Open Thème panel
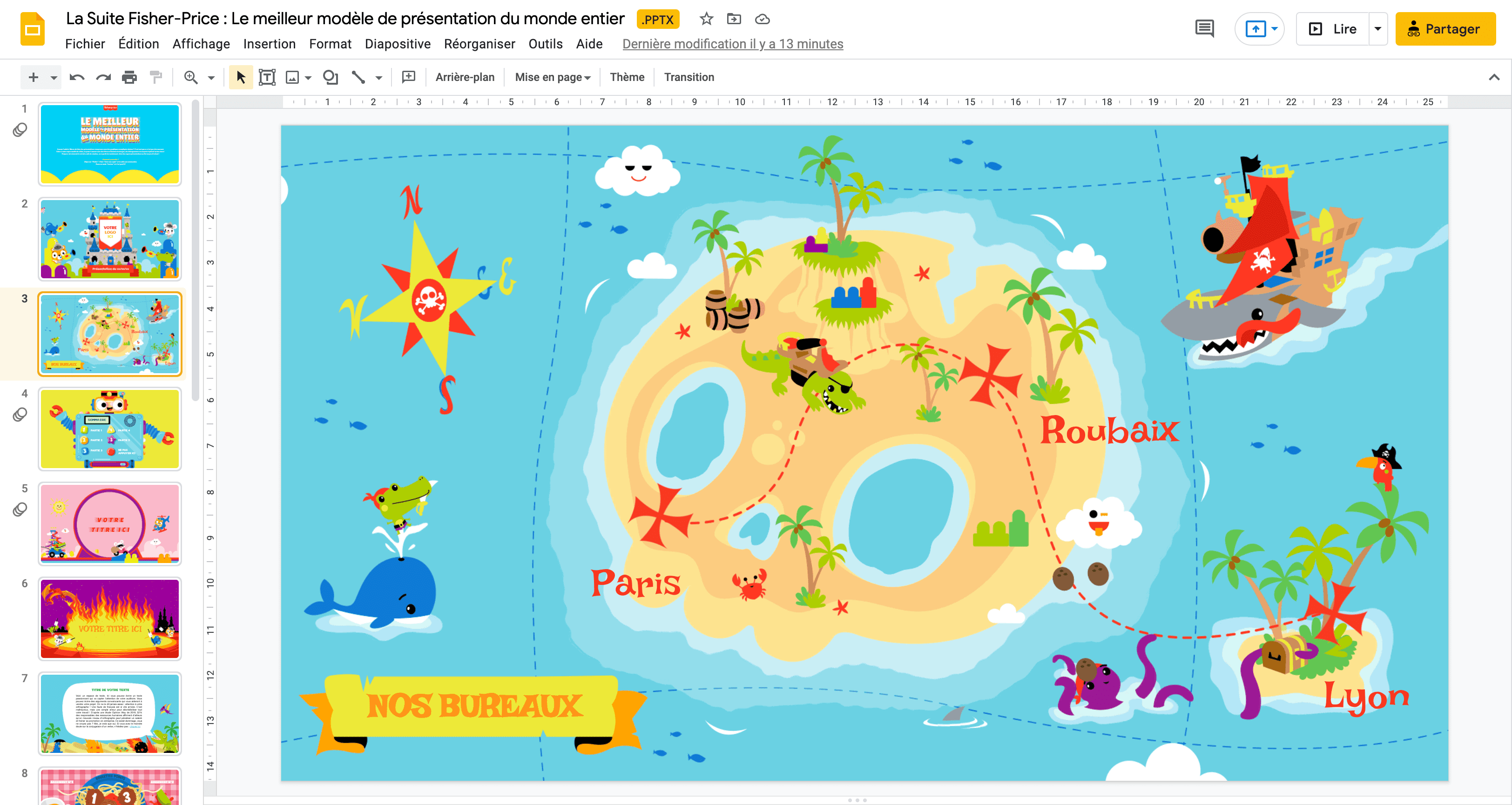 click(627, 77)
